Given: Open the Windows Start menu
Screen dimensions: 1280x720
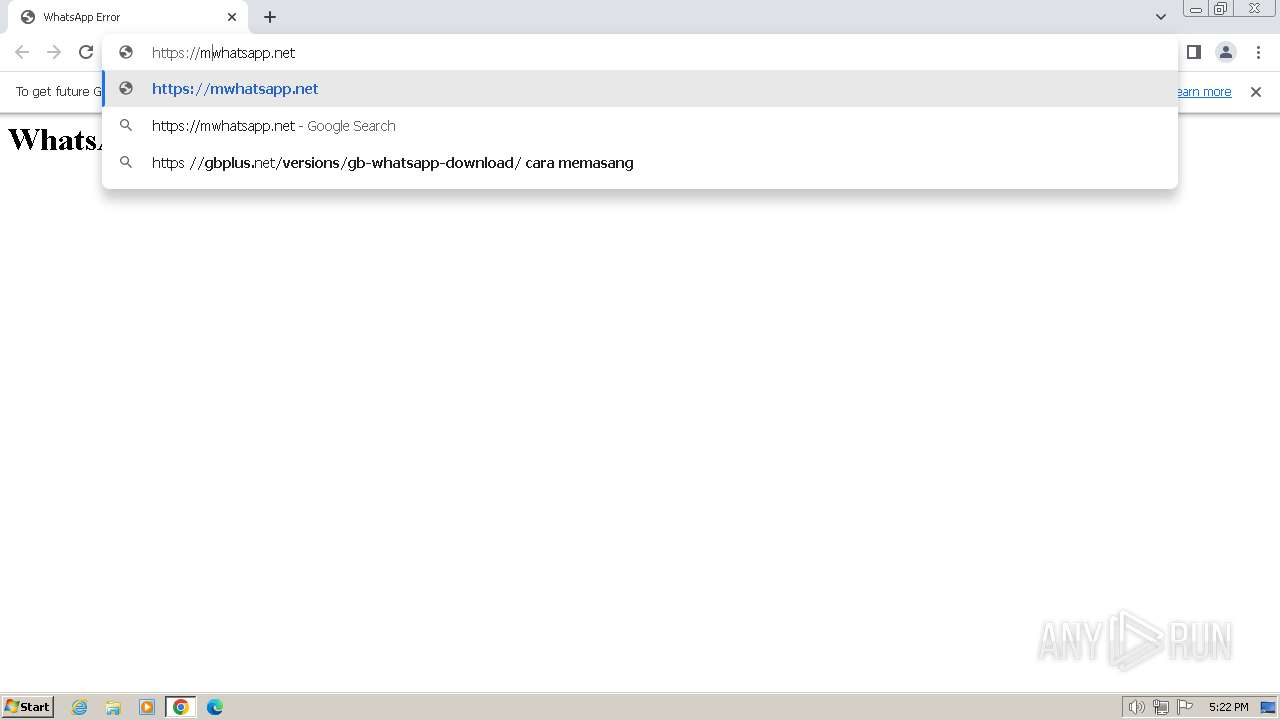Looking at the screenshot, I should [28, 707].
